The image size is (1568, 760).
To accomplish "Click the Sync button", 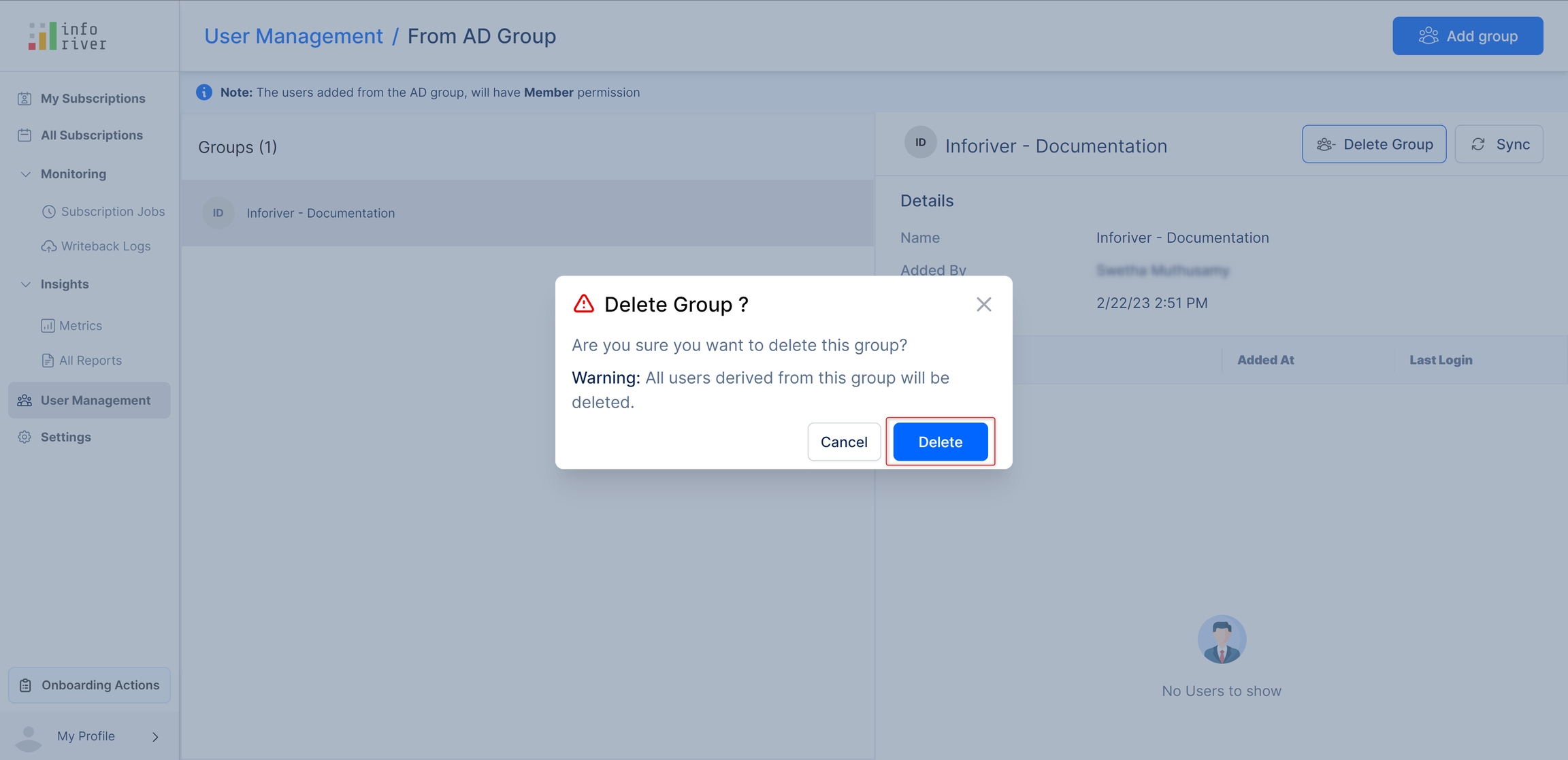I will coord(1499,144).
